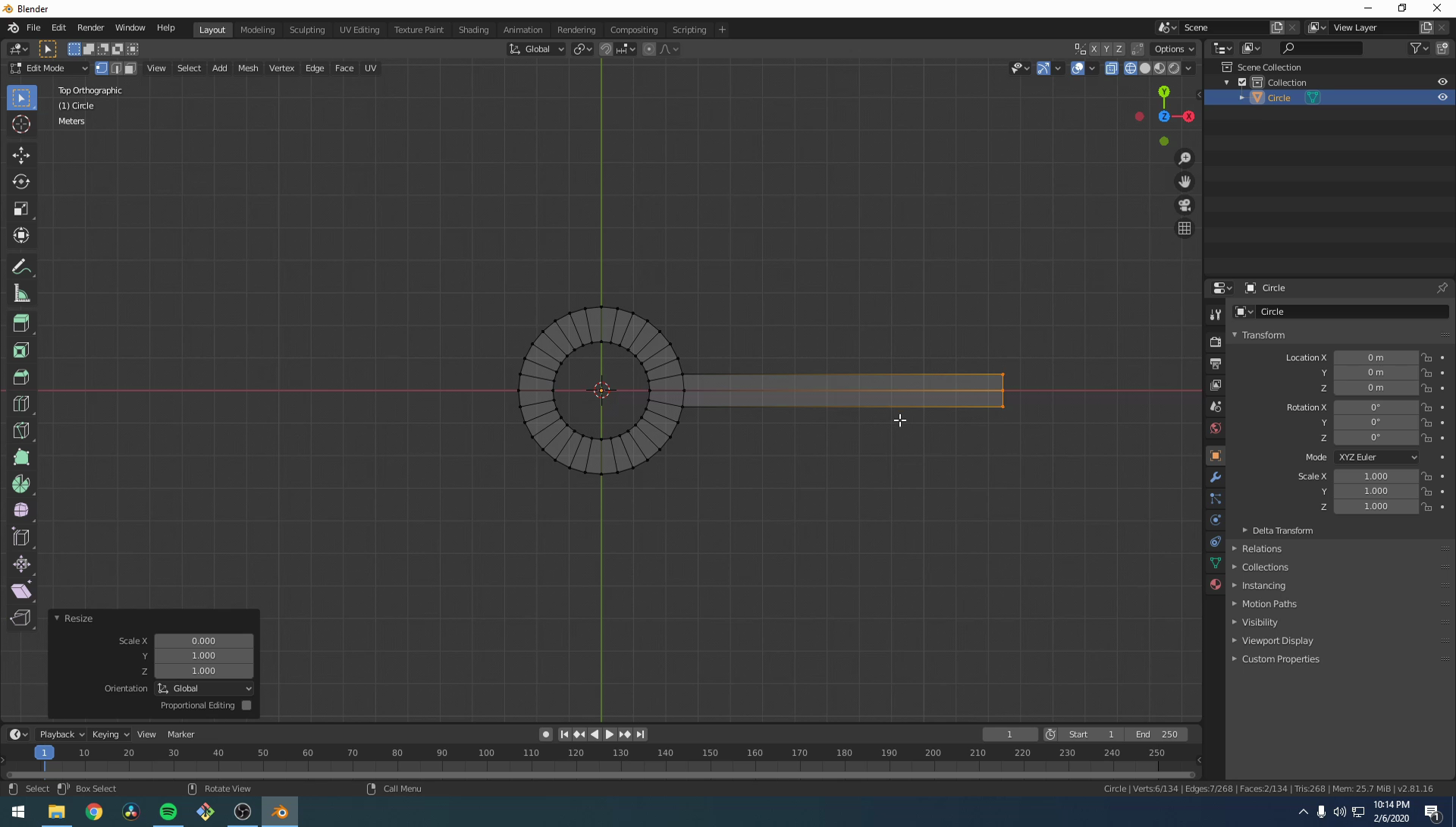Open Modifier properties wrench tab

1216,477
